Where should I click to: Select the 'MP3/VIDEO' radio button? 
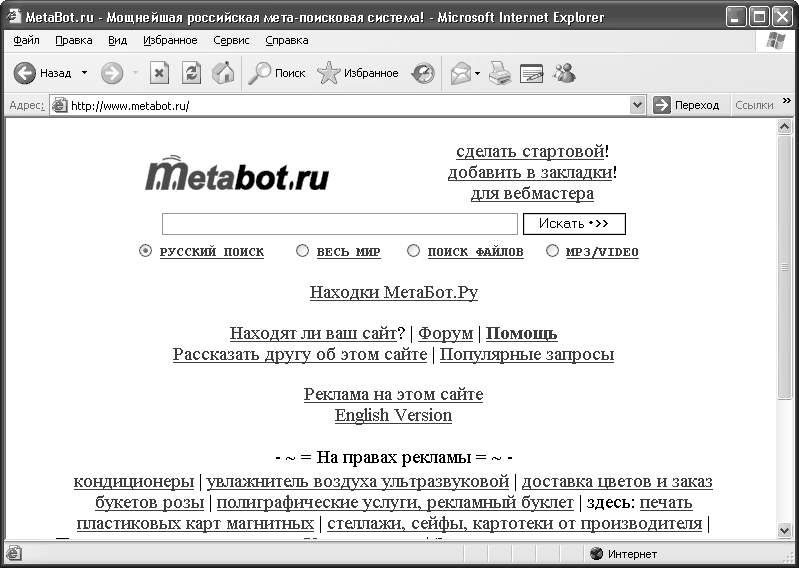[x=552, y=251]
